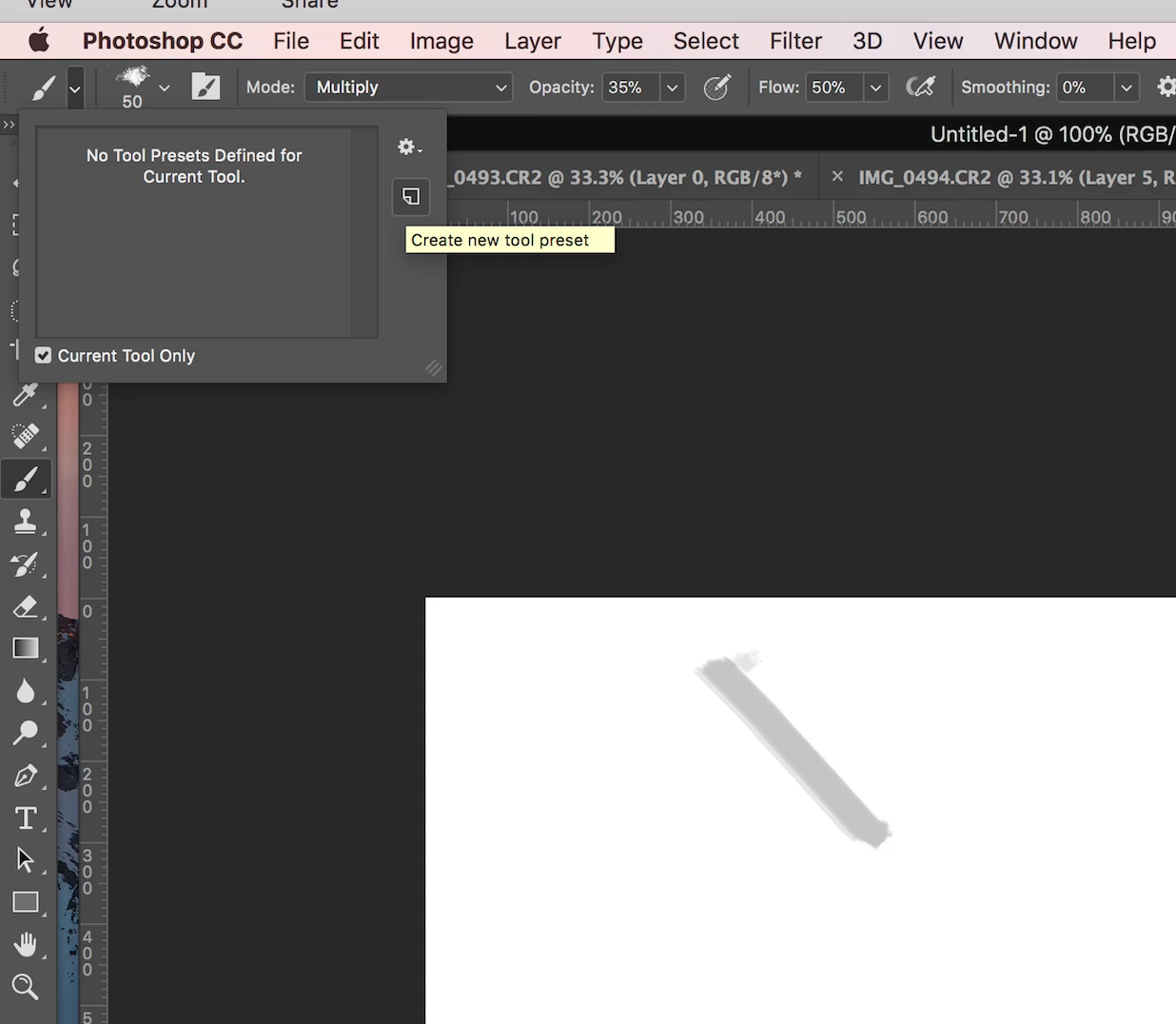Open the Edit menu
Image resolution: width=1176 pixels, height=1024 pixels.
tap(360, 41)
